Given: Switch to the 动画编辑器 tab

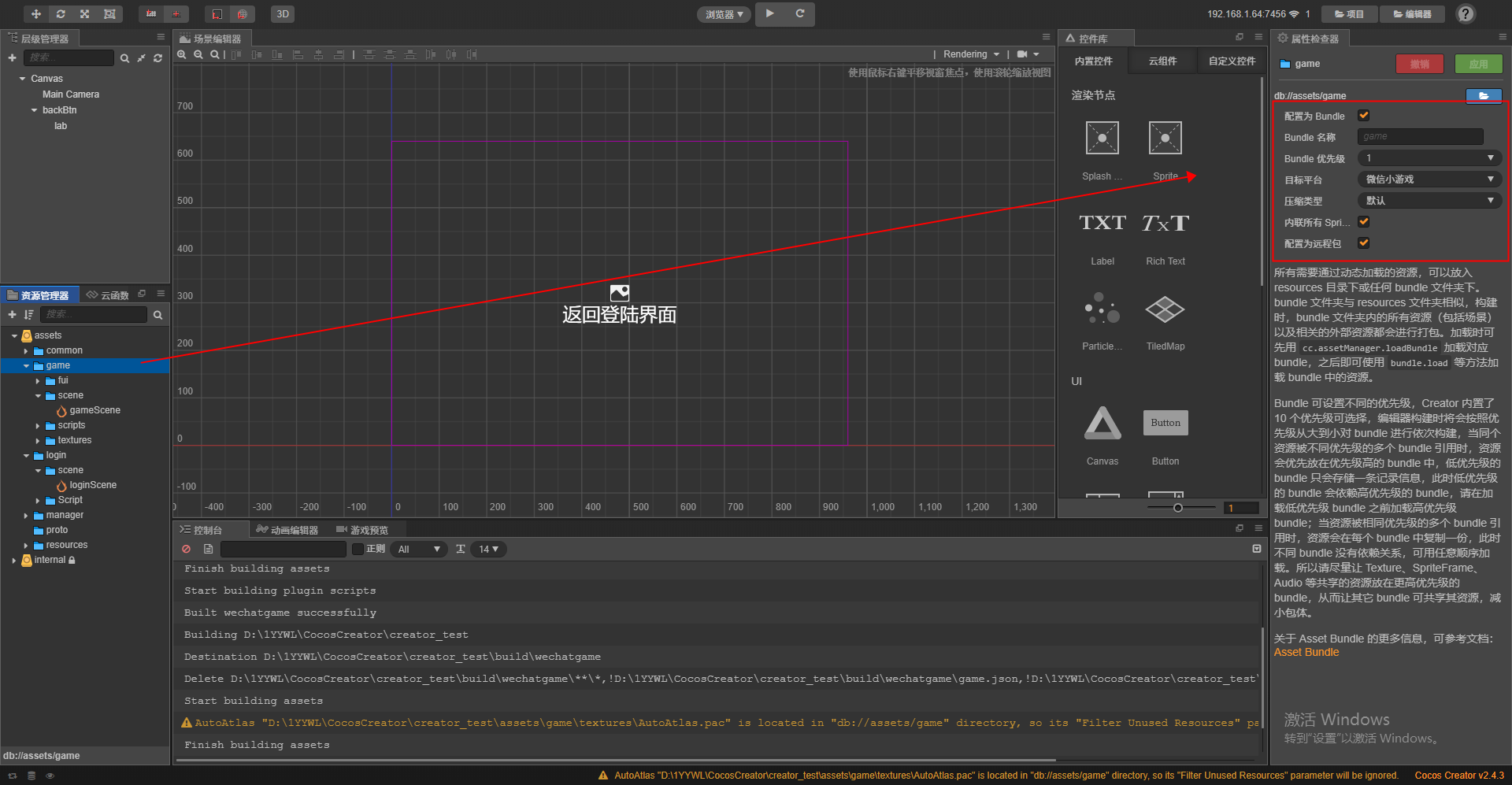Looking at the screenshot, I should (x=287, y=530).
